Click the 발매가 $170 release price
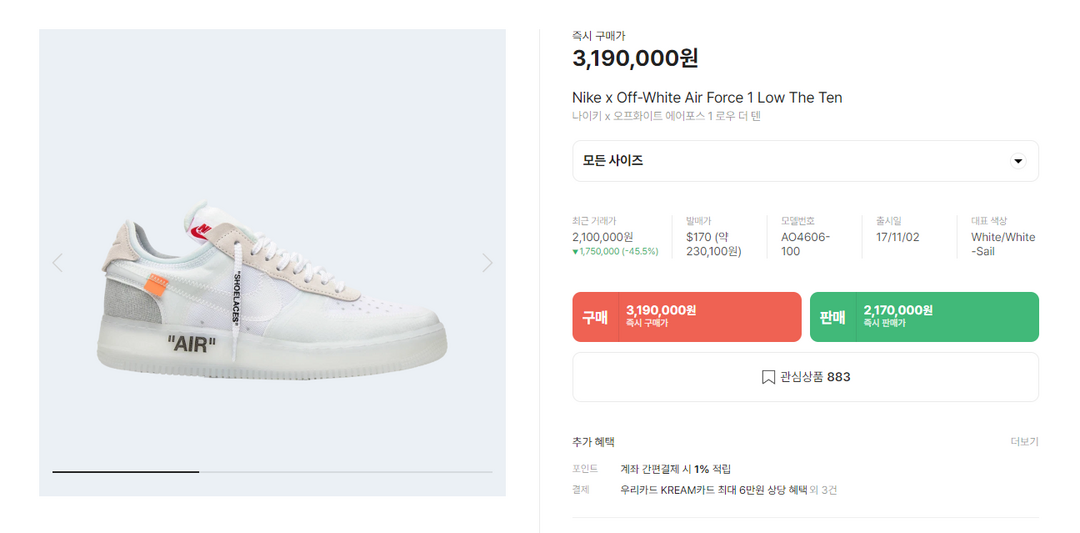The image size is (1080, 533). tap(713, 244)
